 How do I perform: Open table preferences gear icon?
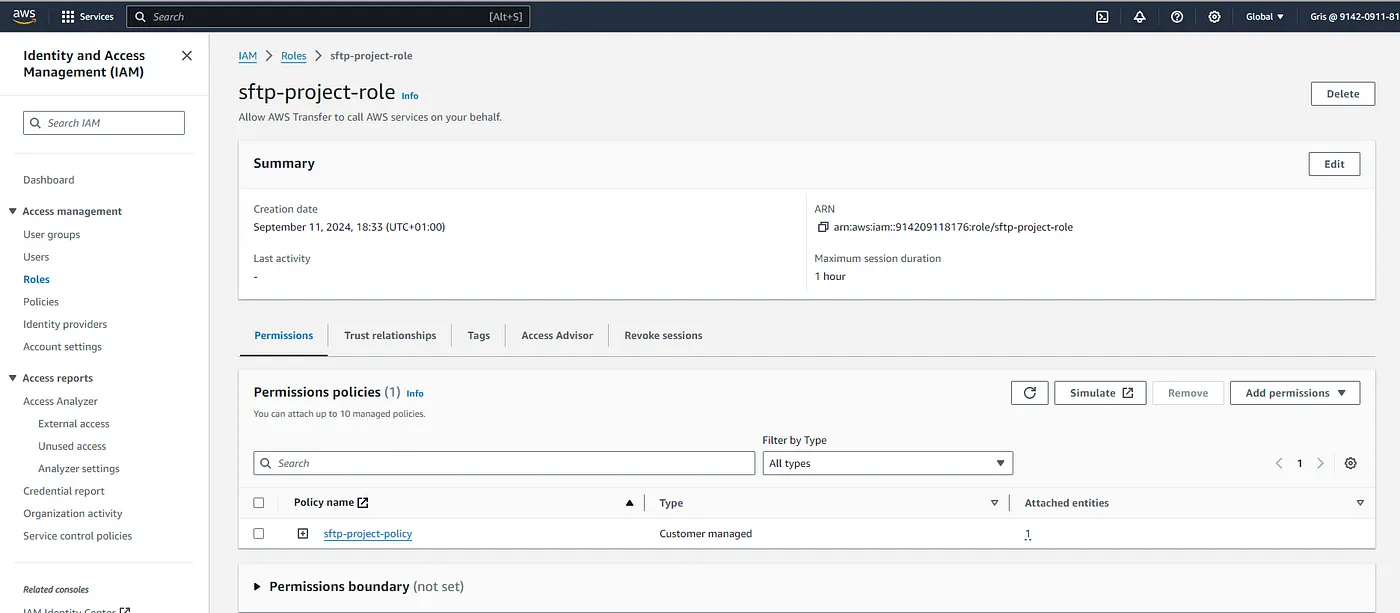[x=1350, y=463]
